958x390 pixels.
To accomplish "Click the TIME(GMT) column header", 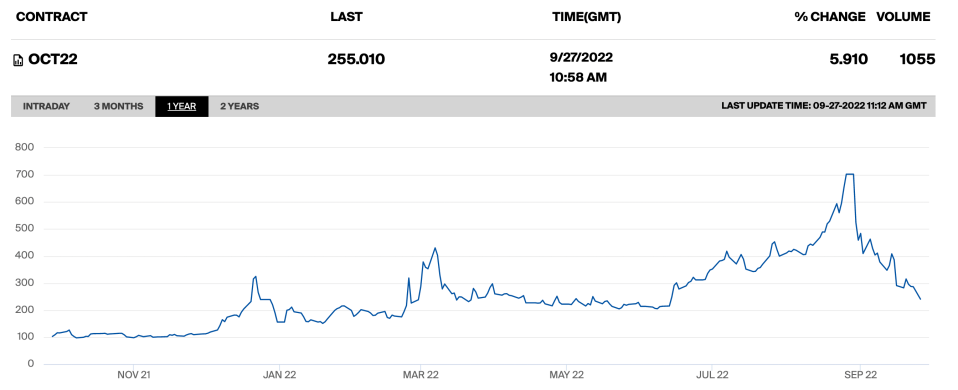I will (x=587, y=17).
